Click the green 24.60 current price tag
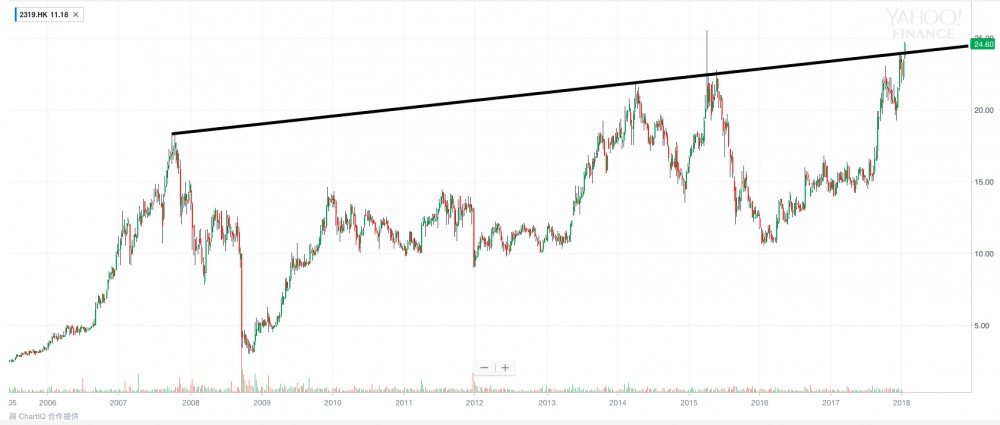1000x425 pixels. (983, 45)
